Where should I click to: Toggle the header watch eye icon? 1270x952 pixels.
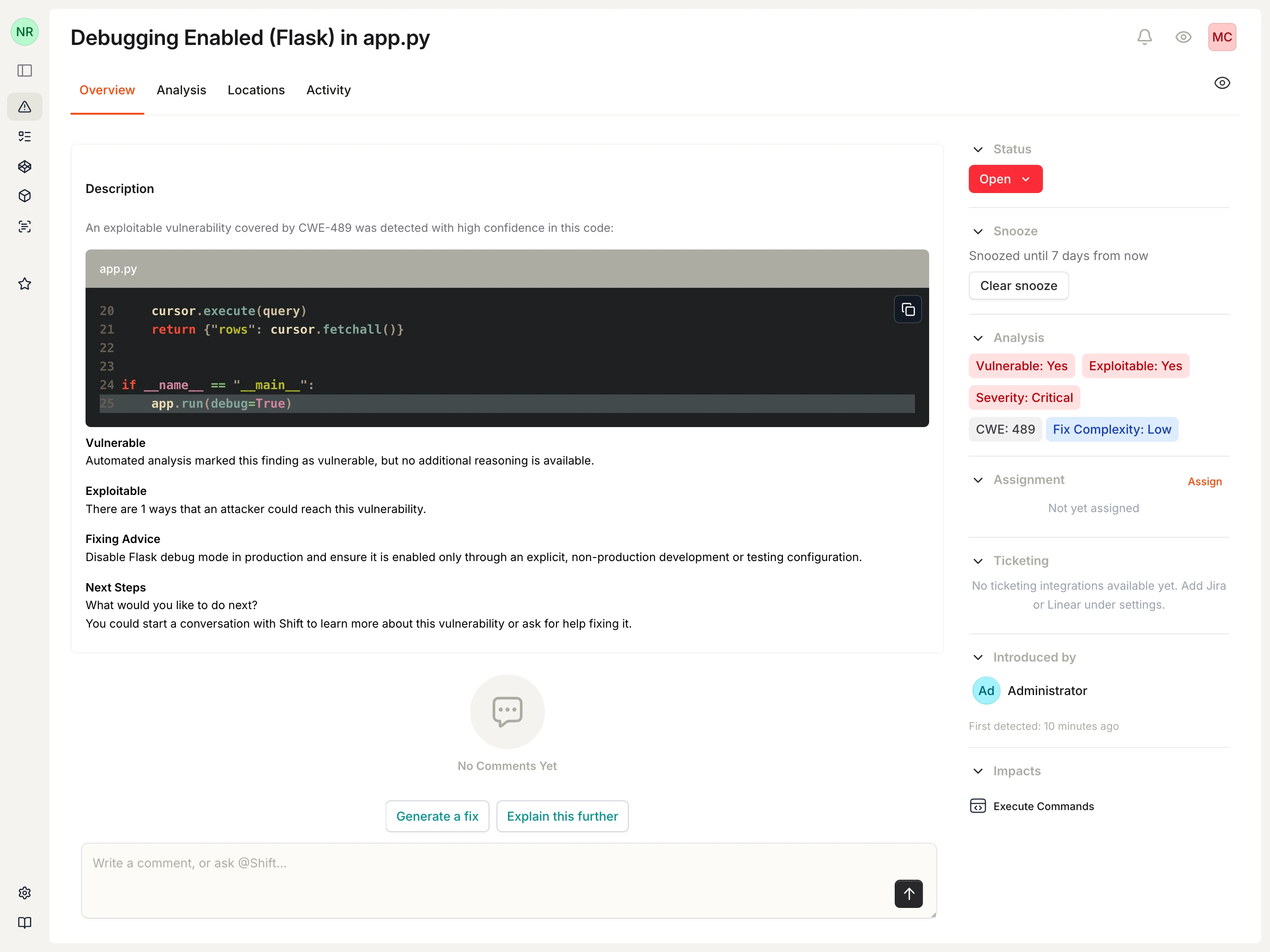[1184, 37]
